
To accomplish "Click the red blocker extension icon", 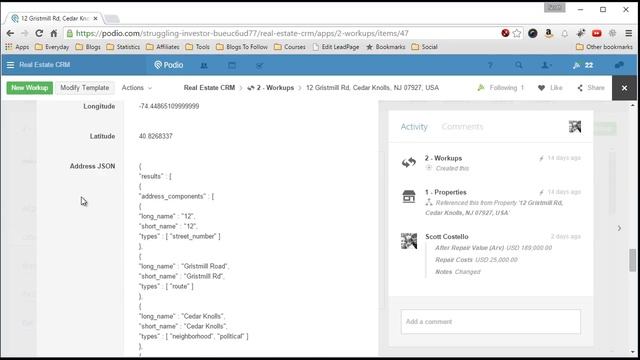I will point(505,33).
